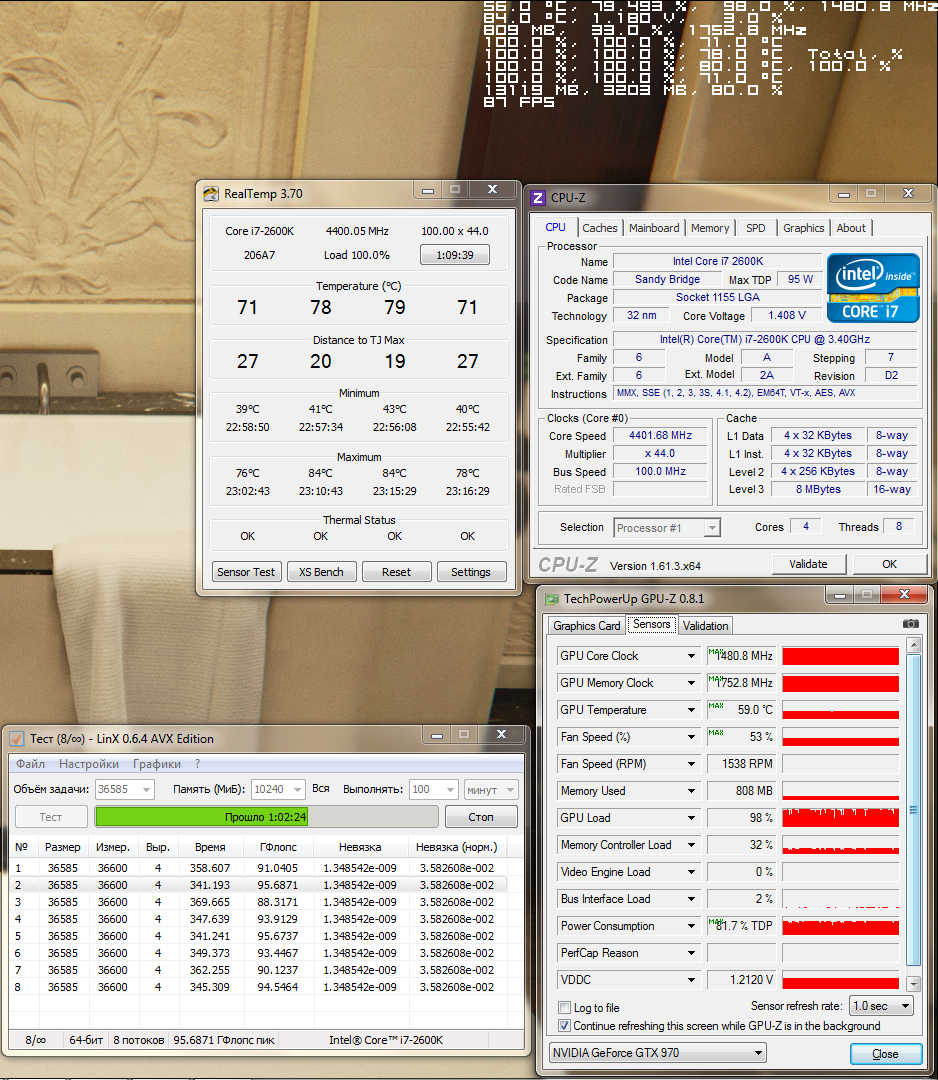Click CPU-Z Core Voltage value 1.408 V
Image resolution: width=938 pixels, height=1080 pixels.
click(x=786, y=315)
